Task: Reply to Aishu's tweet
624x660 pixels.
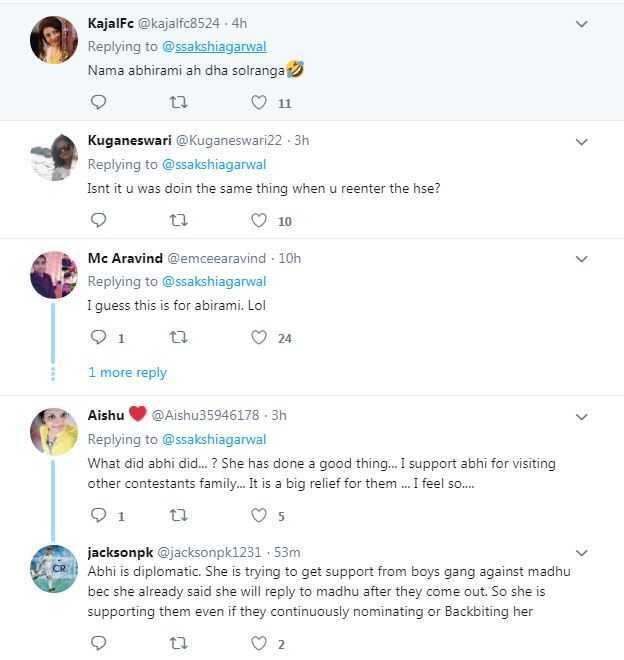Action: pyautogui.click(x=99, y=515)
